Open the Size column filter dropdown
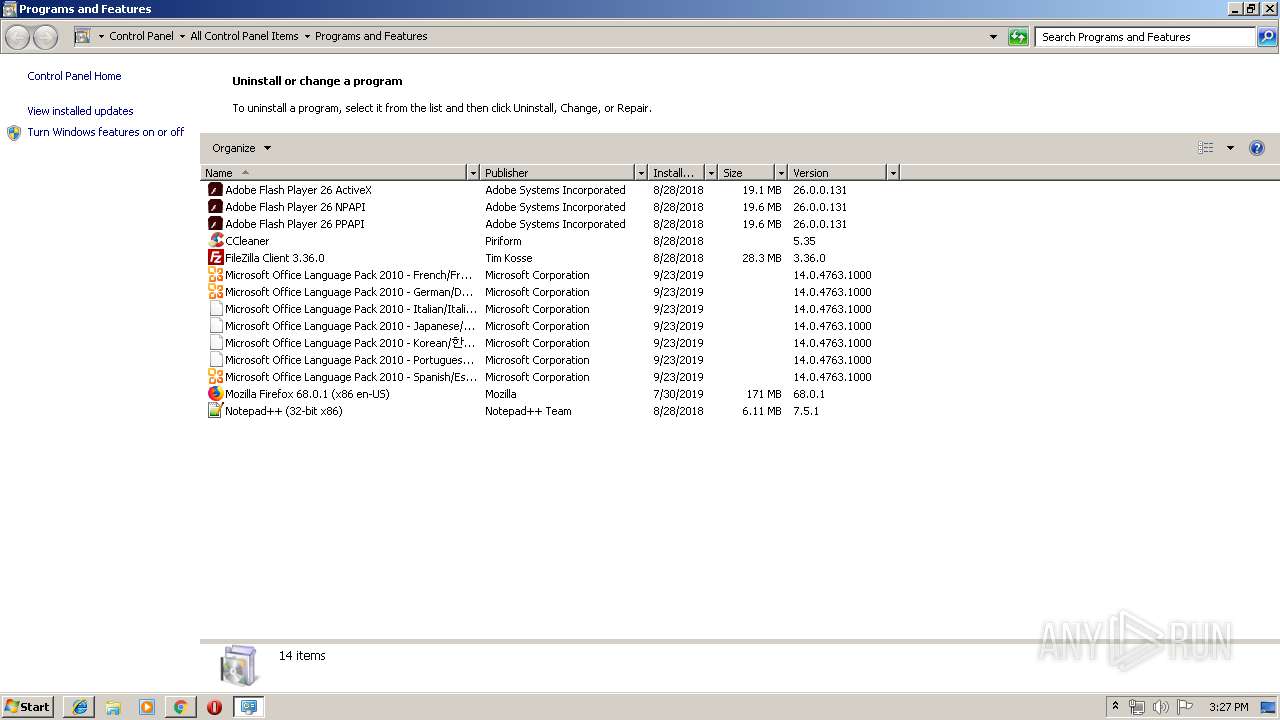Image resolution: width=1280 pixels, height=720 pixels. (x=781, y=173)
